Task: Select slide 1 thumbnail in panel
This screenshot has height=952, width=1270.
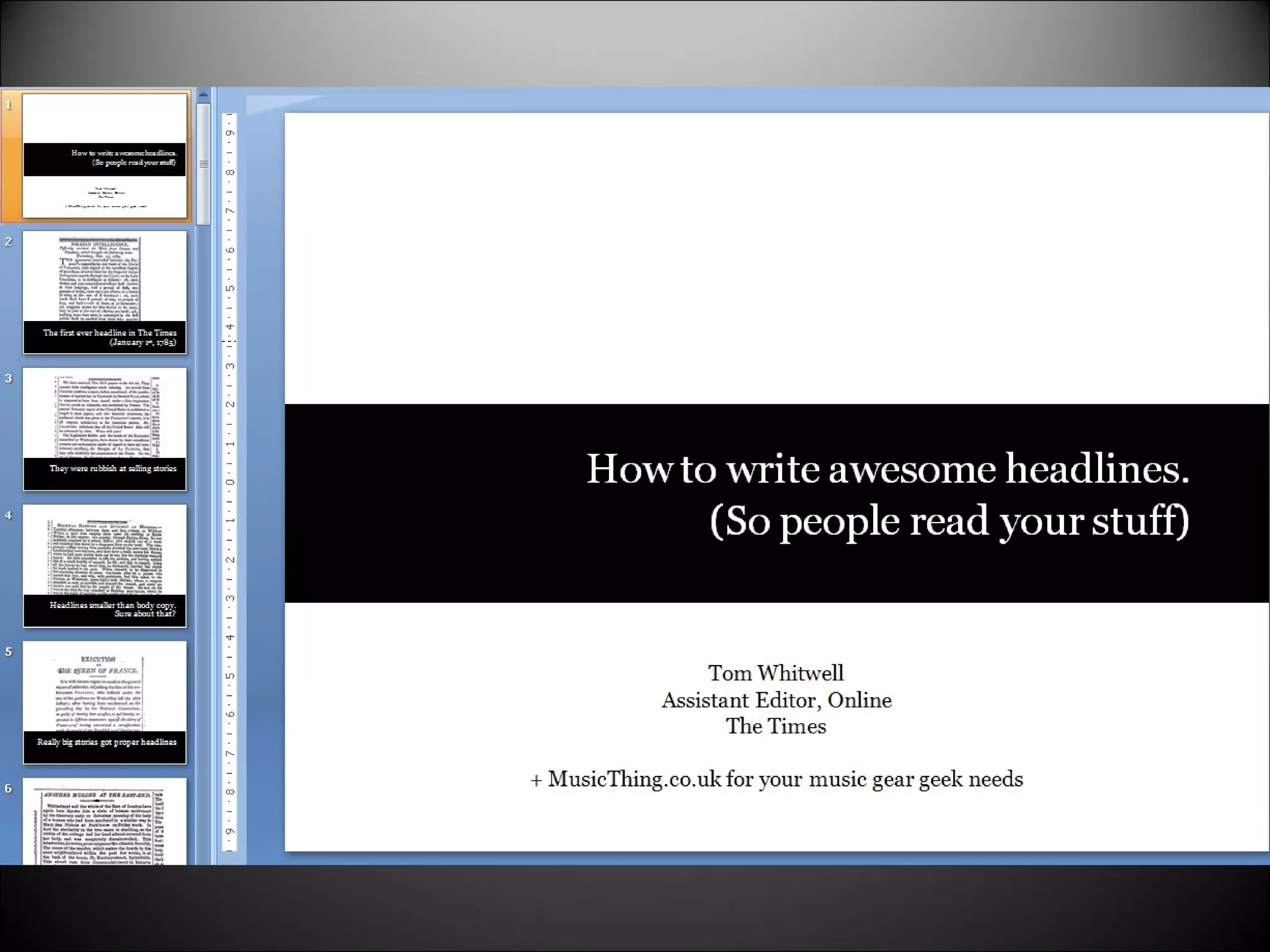Action: pyautogui.click(x=104, y=155)
